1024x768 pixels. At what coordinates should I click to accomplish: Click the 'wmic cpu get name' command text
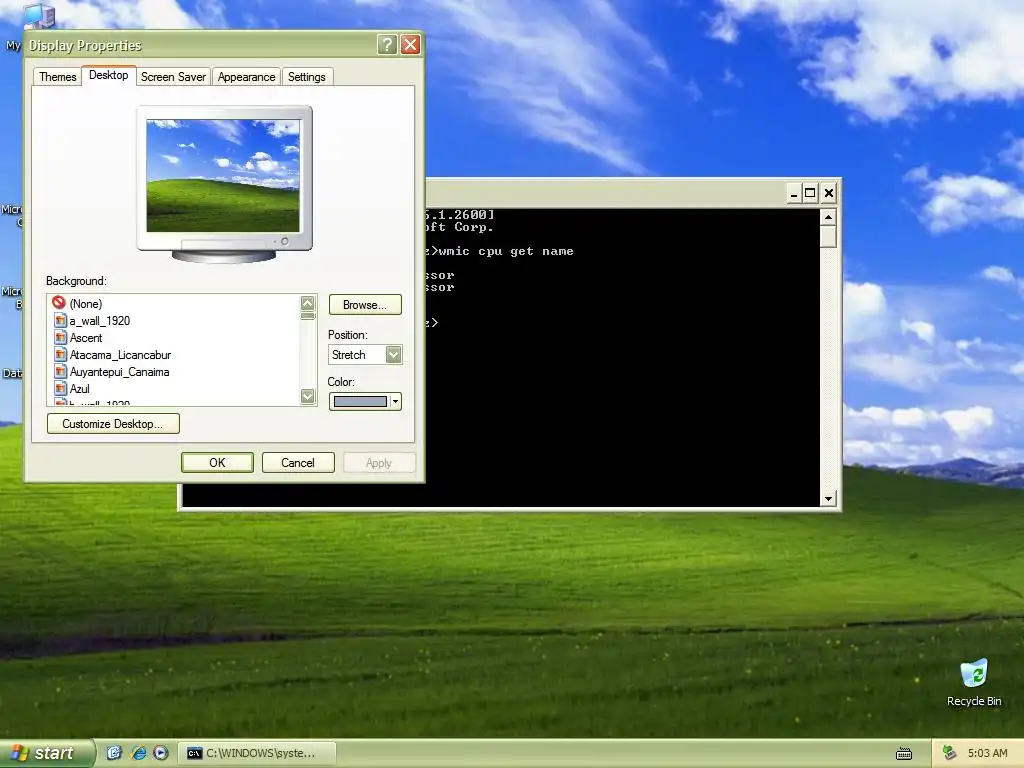[x=506, y=251]
